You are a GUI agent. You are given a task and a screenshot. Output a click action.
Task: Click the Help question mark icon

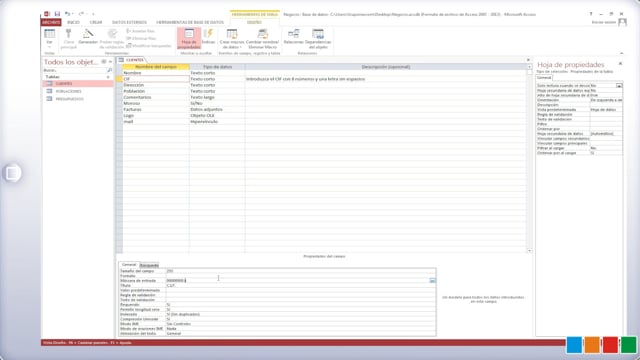pos(591,14)
